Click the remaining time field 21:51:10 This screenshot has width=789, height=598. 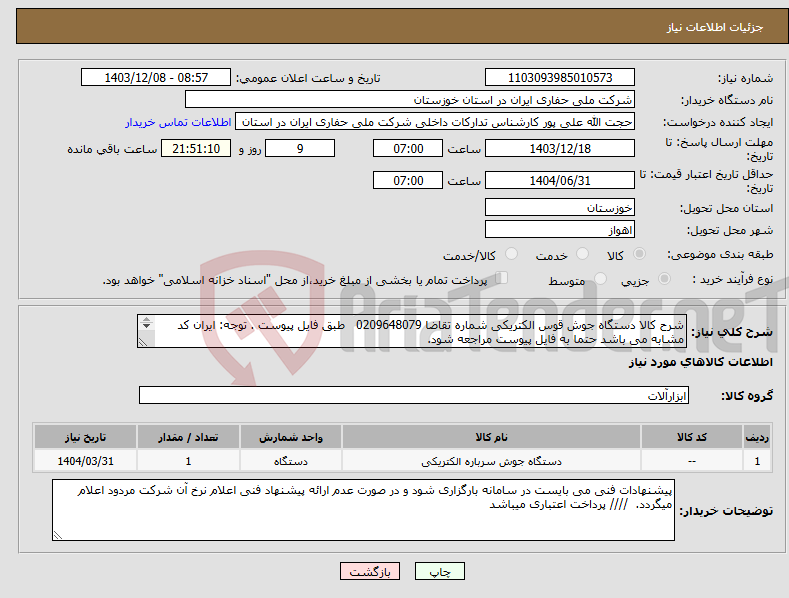[196, 148]
